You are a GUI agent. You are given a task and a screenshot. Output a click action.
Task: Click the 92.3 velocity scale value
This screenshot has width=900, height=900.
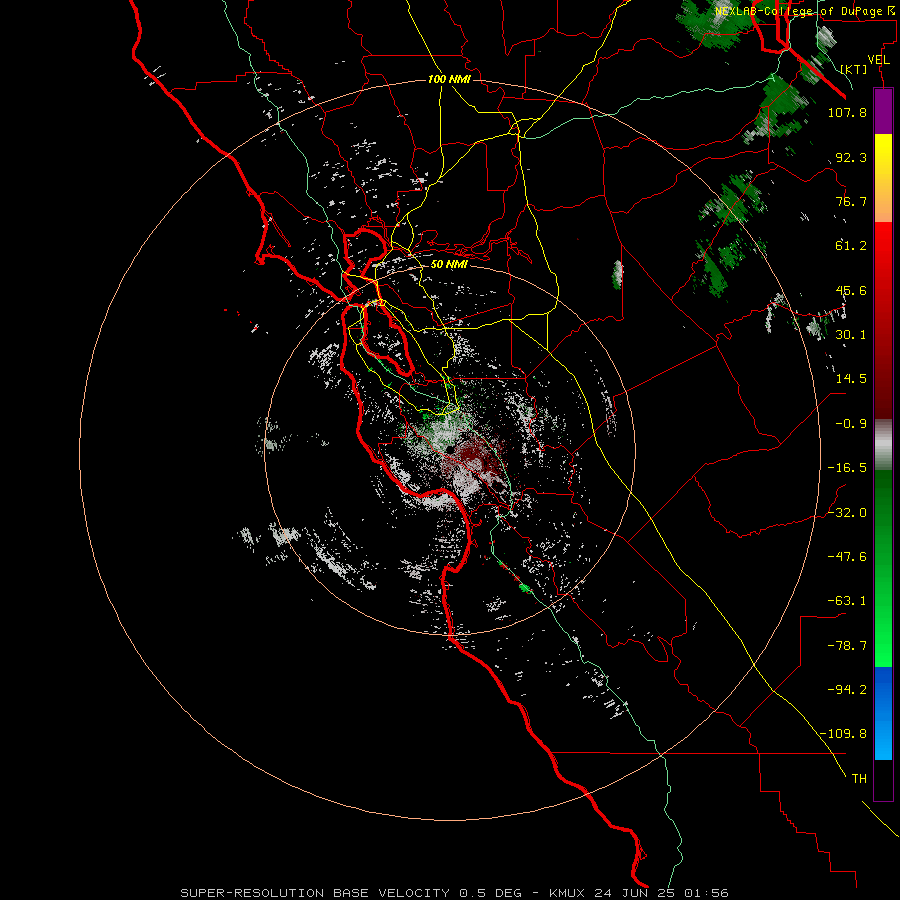pyautogui.click(x=851, y=157)
